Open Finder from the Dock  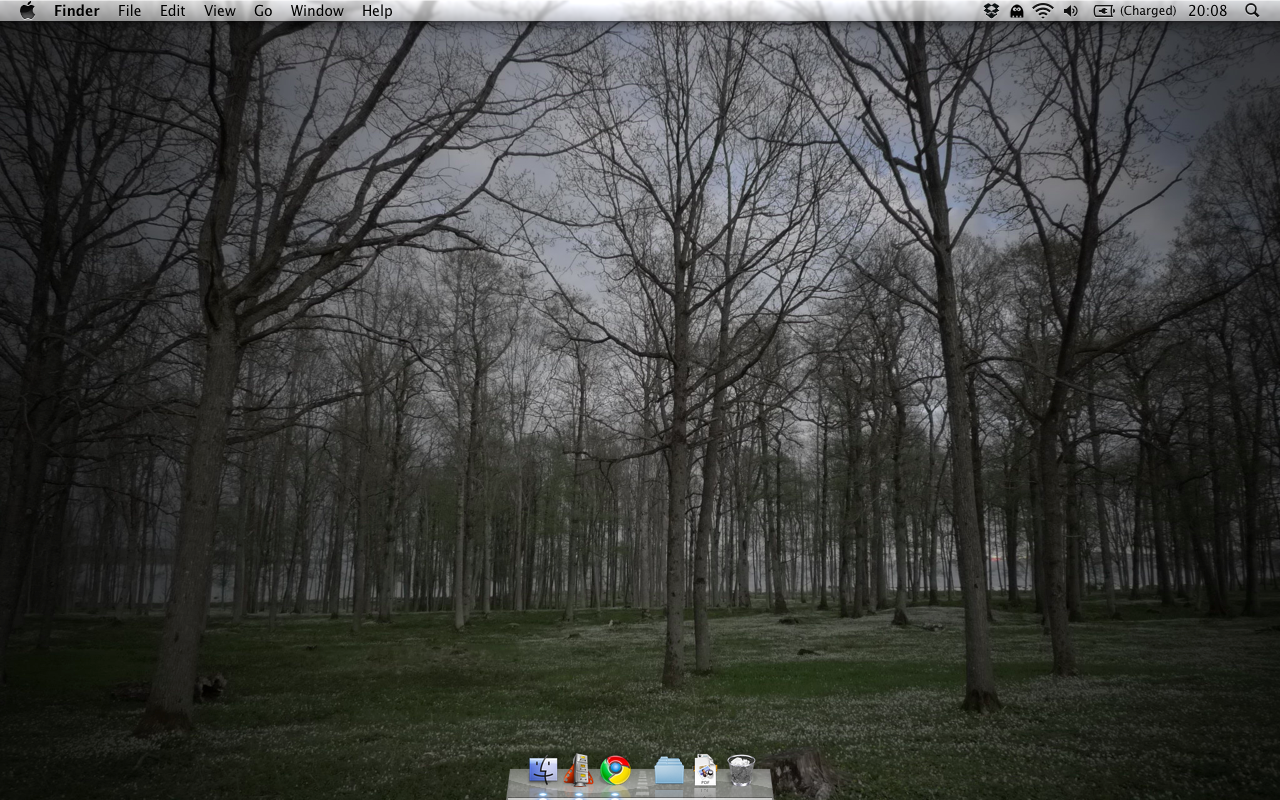[x=543, y=770]
